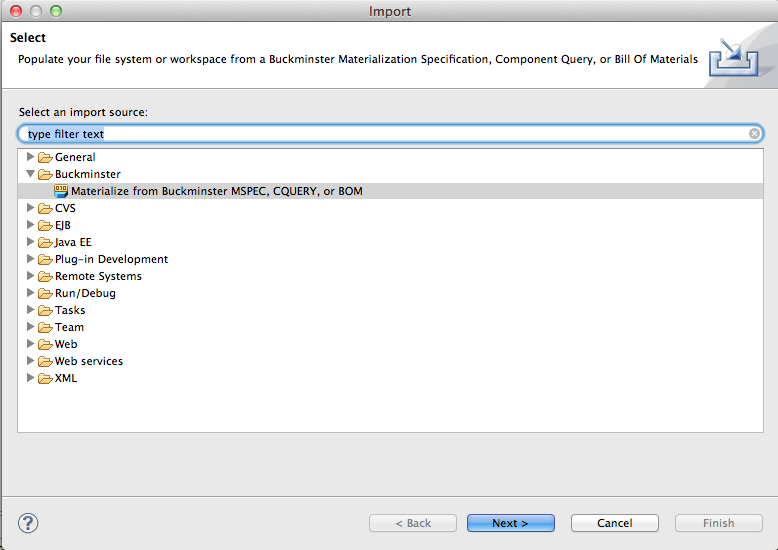Expand the General folder node
Screen dimensions: 778x550
[30, 157]
